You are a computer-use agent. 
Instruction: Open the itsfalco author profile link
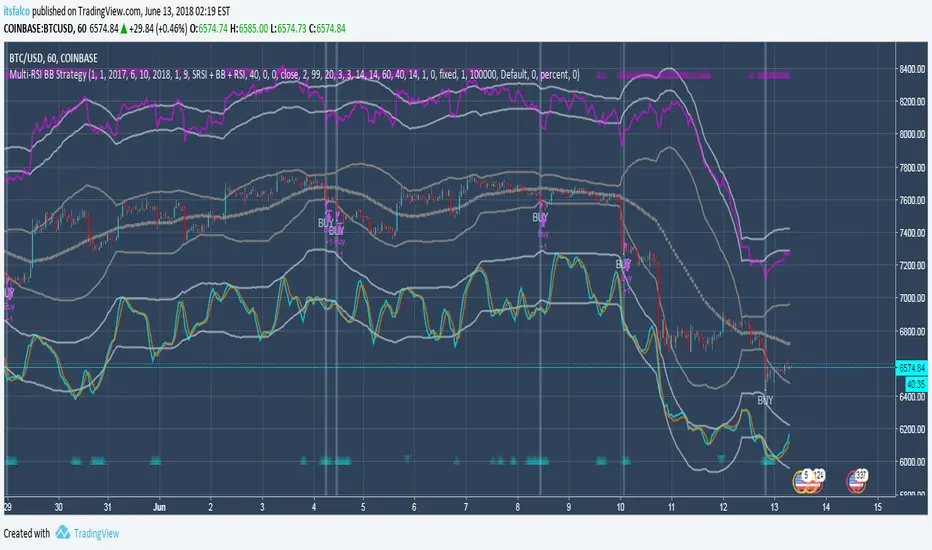pos(17,11)
